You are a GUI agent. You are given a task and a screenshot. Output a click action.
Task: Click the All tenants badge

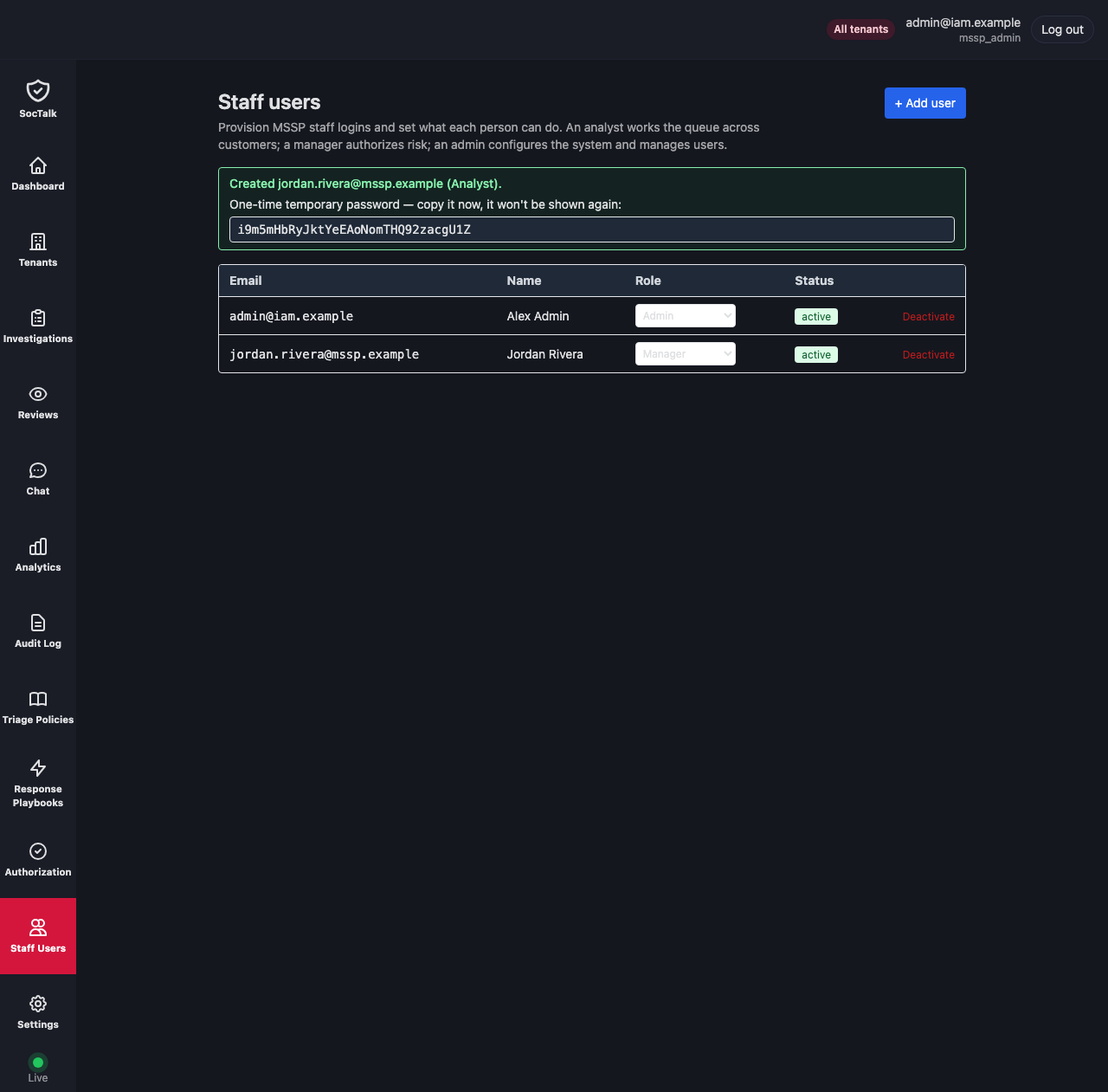pos(860,29)
